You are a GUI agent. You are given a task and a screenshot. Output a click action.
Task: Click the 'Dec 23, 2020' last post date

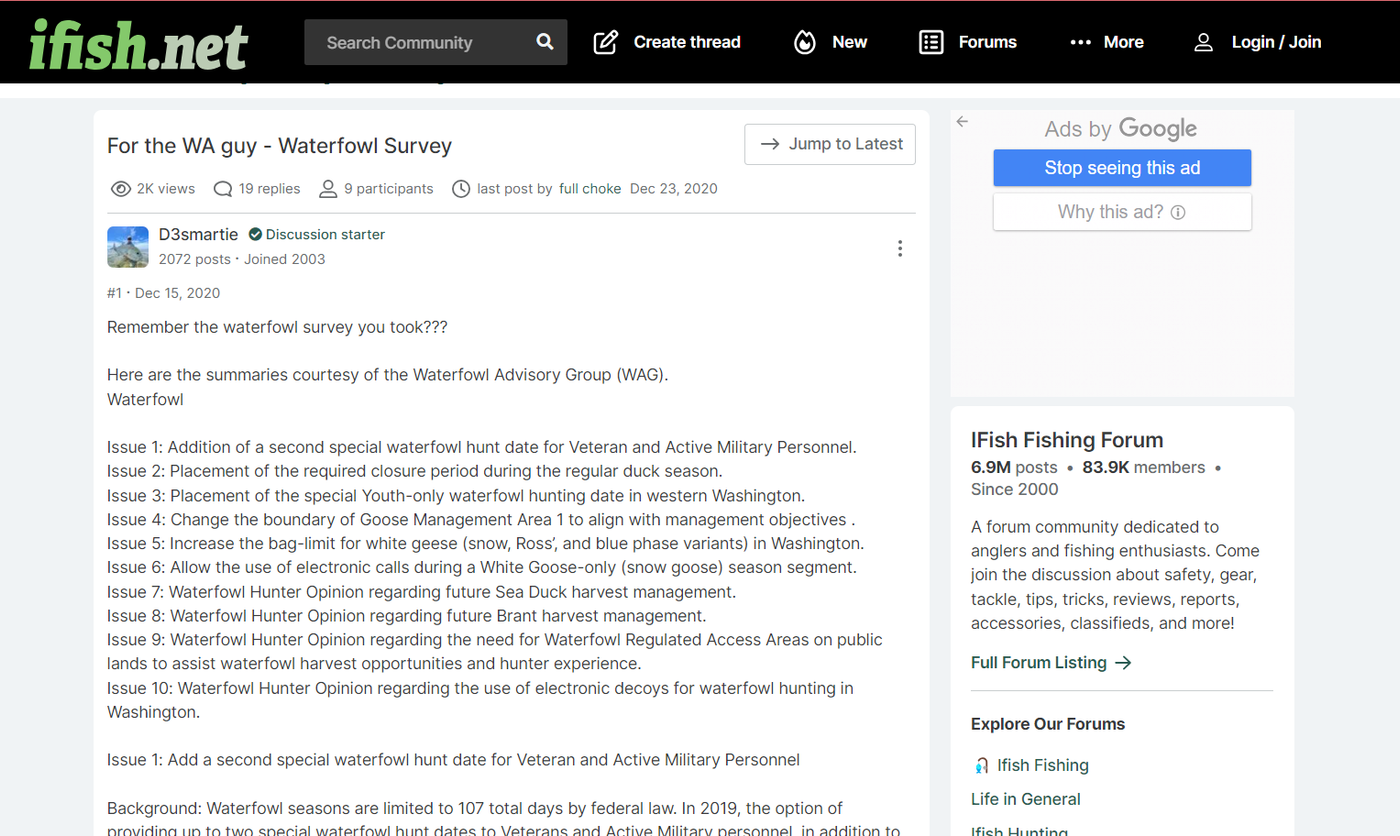(674, 189)
